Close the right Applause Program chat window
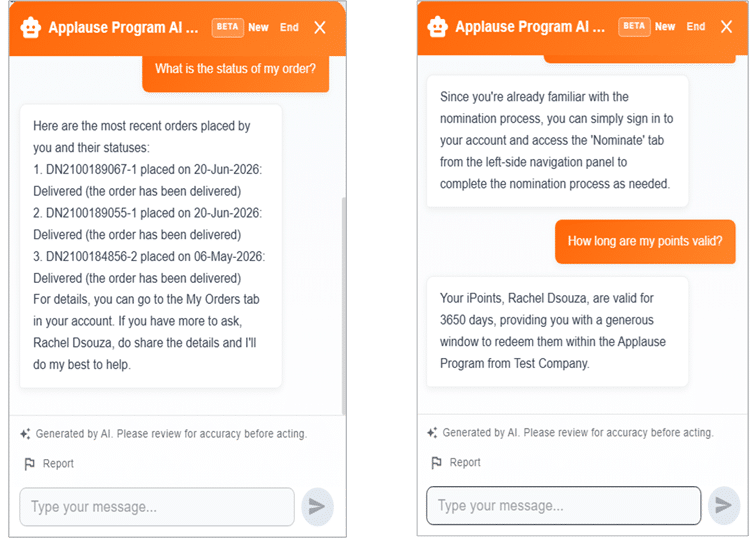 (x=726, y=26)
